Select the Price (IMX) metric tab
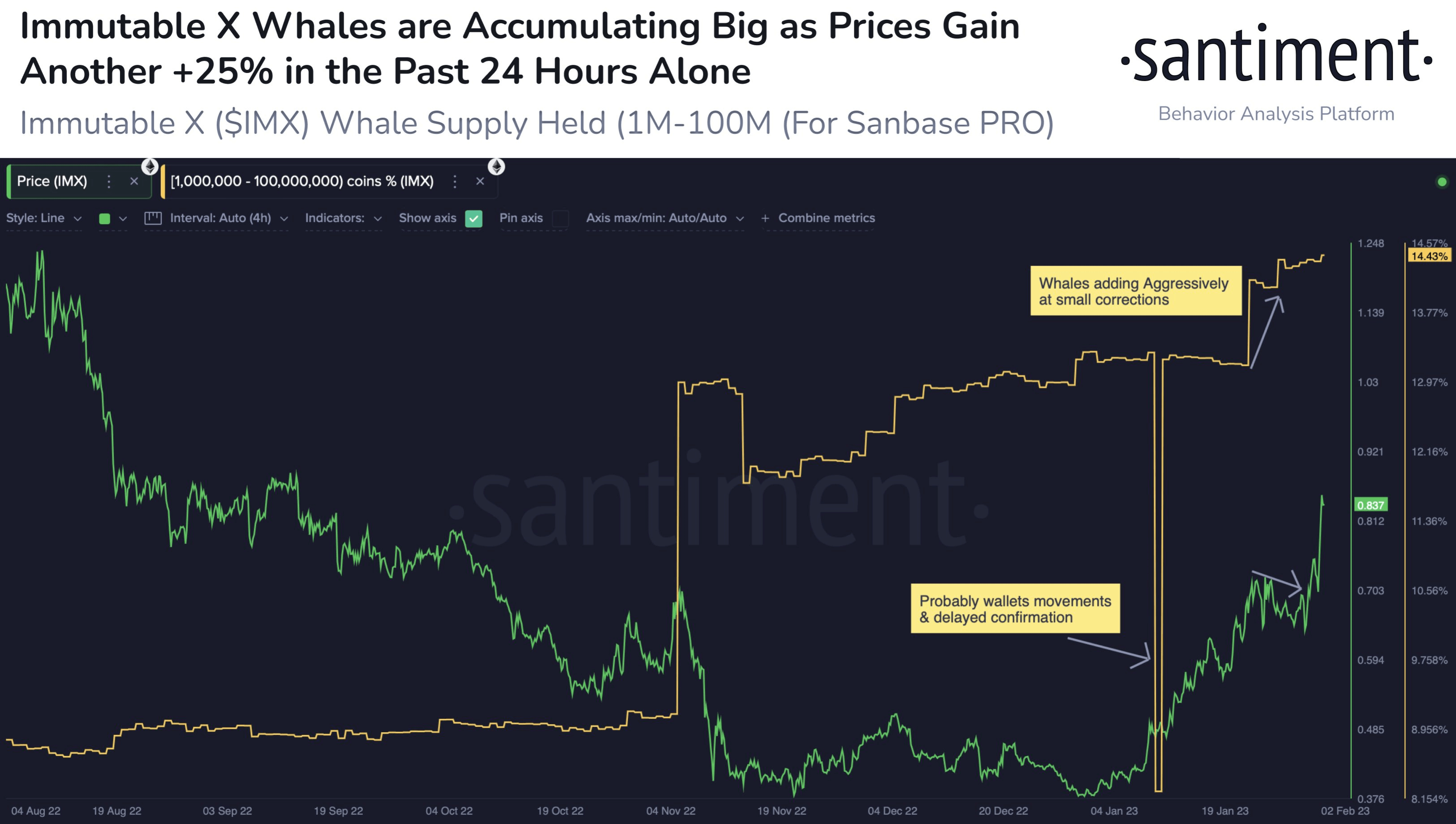The width and height of the screenshot is (1456, 824). (52, 181)
